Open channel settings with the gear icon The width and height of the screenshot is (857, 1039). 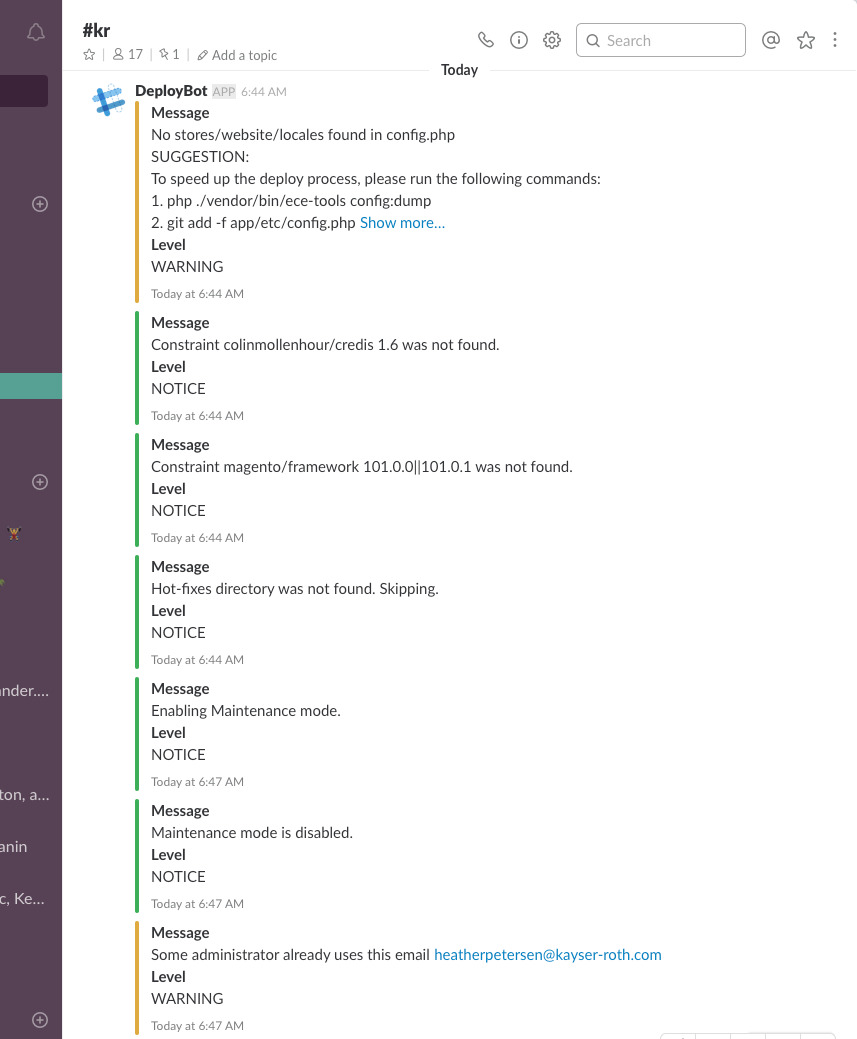click(x=551, y=40)
